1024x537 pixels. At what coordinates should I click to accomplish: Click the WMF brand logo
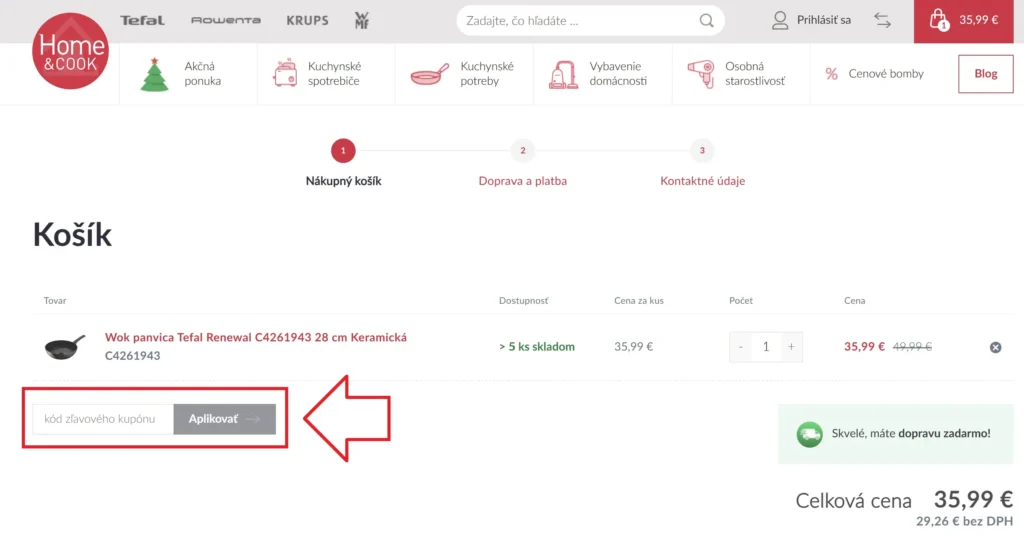click(362, 20)
